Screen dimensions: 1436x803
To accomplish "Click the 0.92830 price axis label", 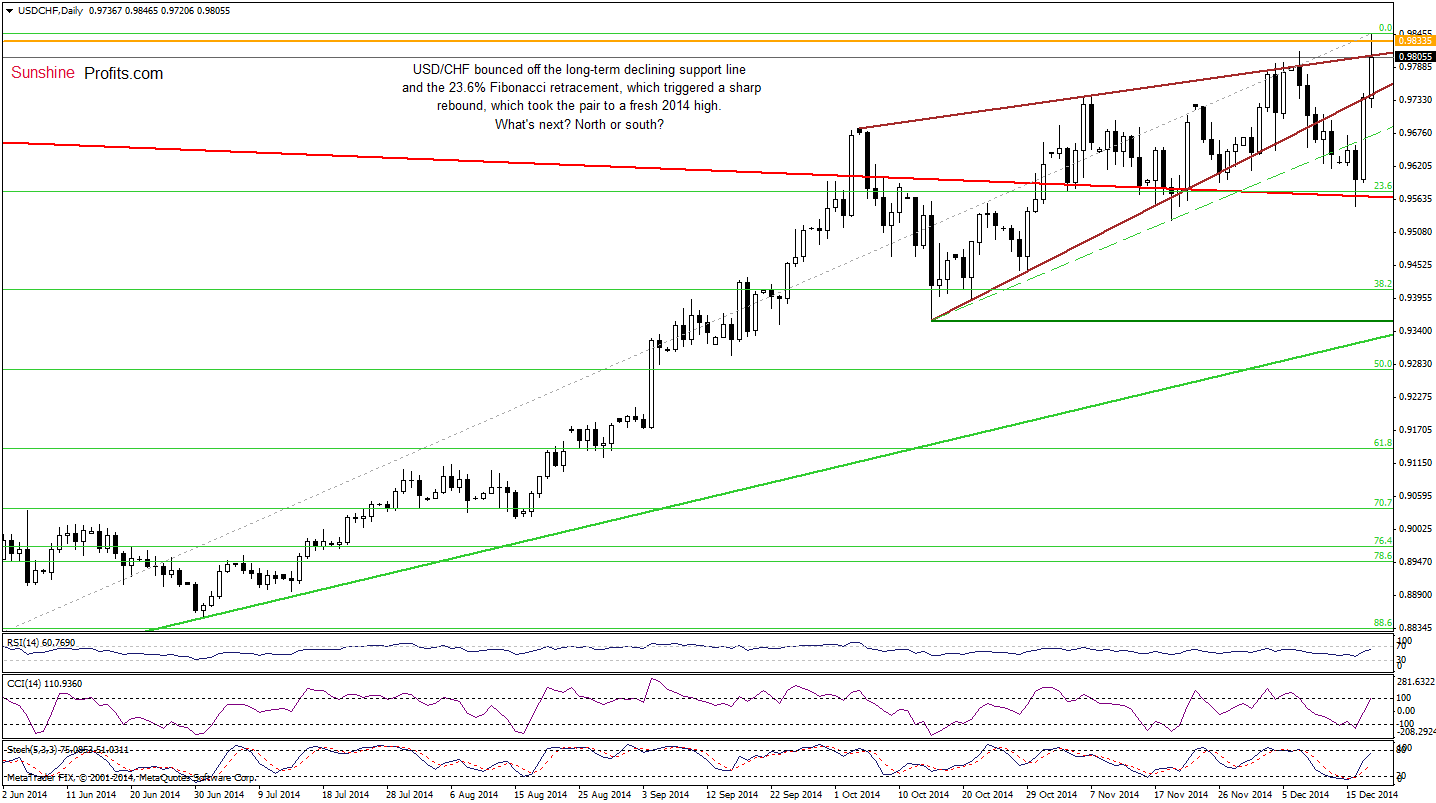I will pos(1414,364).
